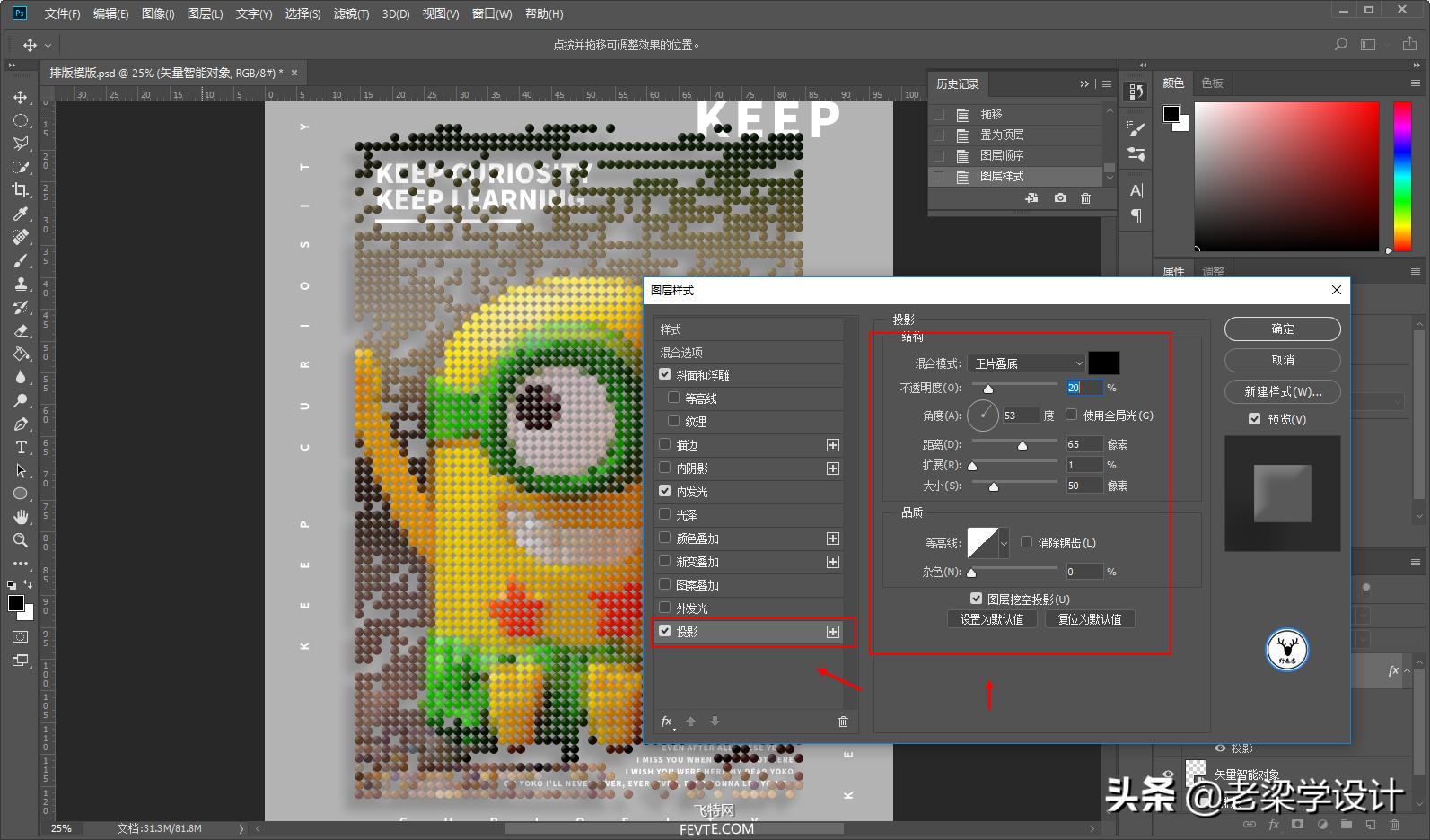Click the 确定 button
This screenshot has height=840, width=1430.
1283,329
